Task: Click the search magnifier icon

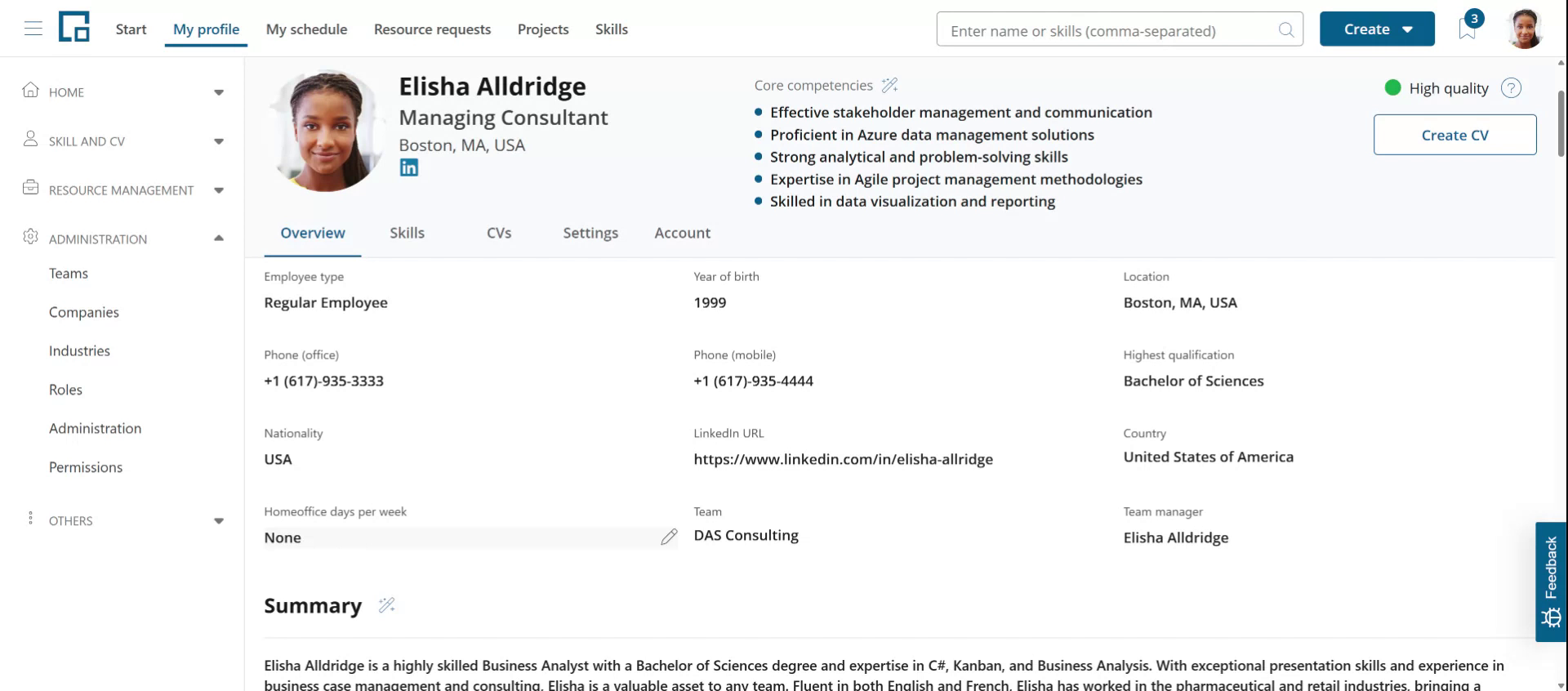Action: point(1286,30)
